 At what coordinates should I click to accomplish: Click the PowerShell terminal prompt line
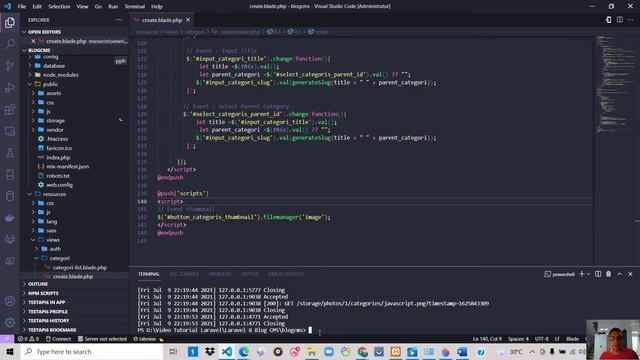pyautogui.click(x=224, y=330)
